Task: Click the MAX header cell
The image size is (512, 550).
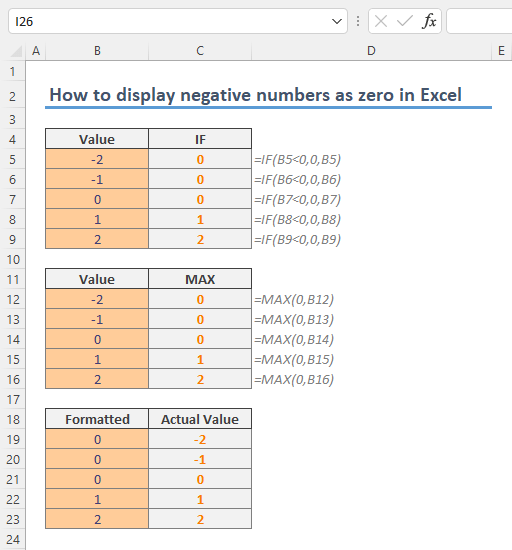Action: pyautogui.click(x=200, y=279)
